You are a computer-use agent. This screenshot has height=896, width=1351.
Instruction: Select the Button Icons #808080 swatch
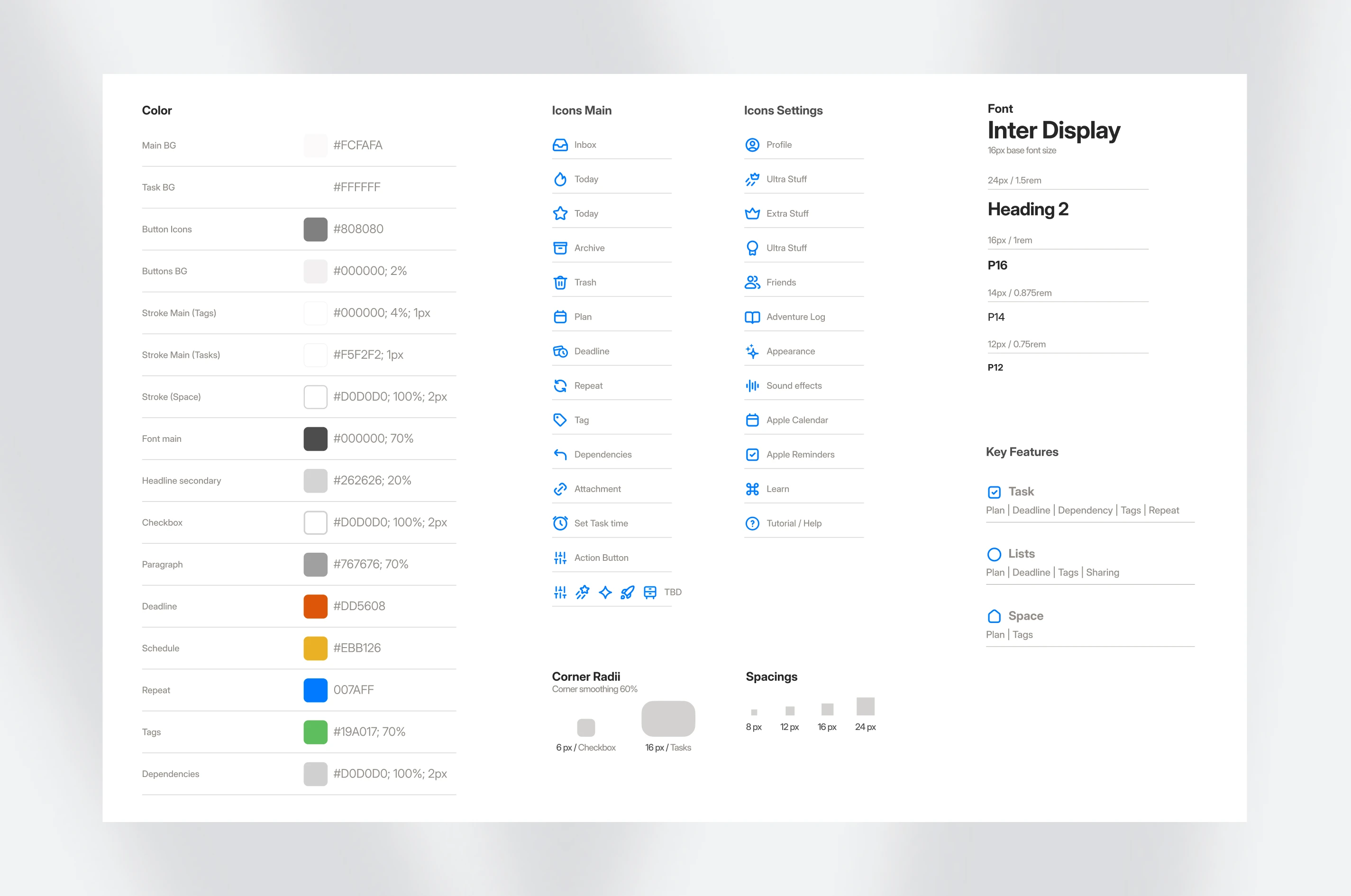(x=315, y=229)
